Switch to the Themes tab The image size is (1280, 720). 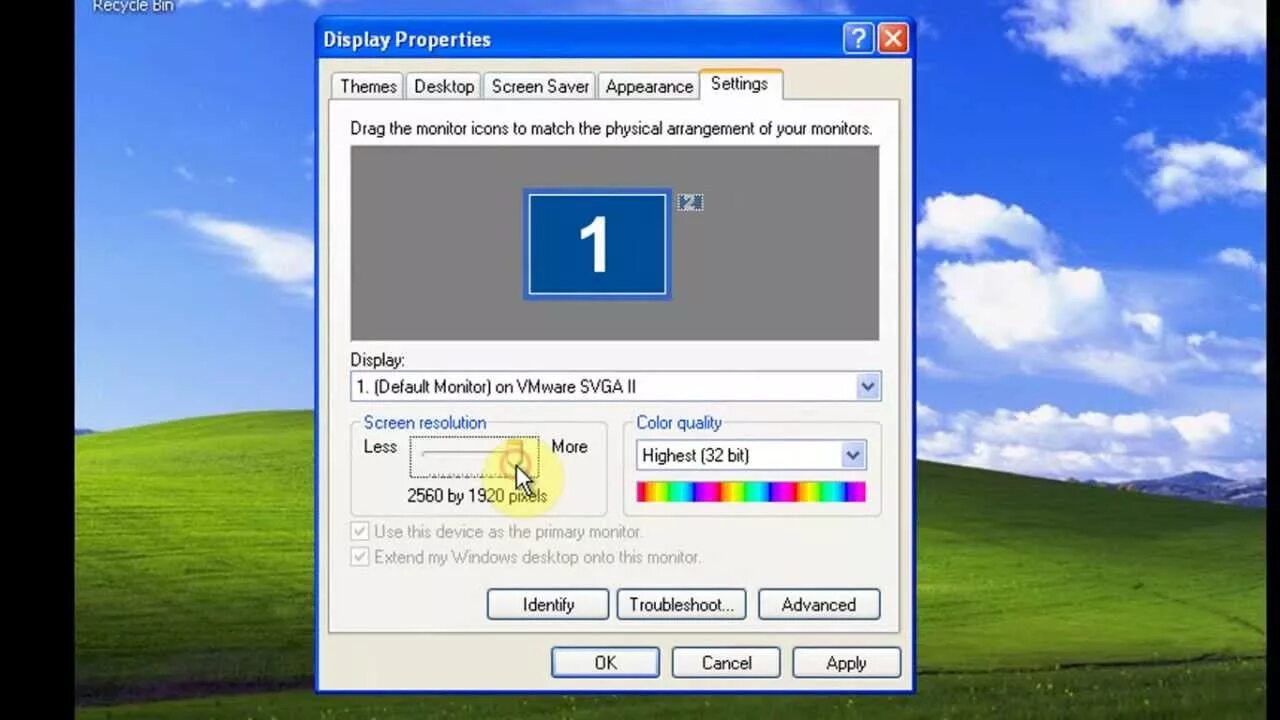click(x=368, y=86)
